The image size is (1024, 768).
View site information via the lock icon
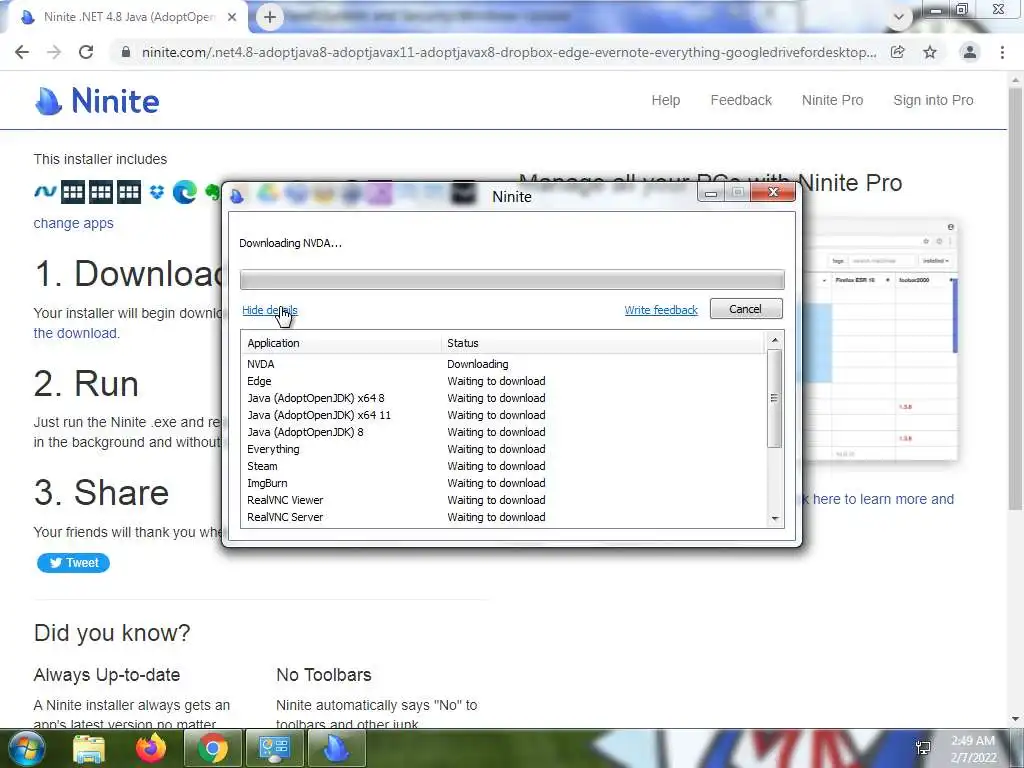tap(126, 52)
